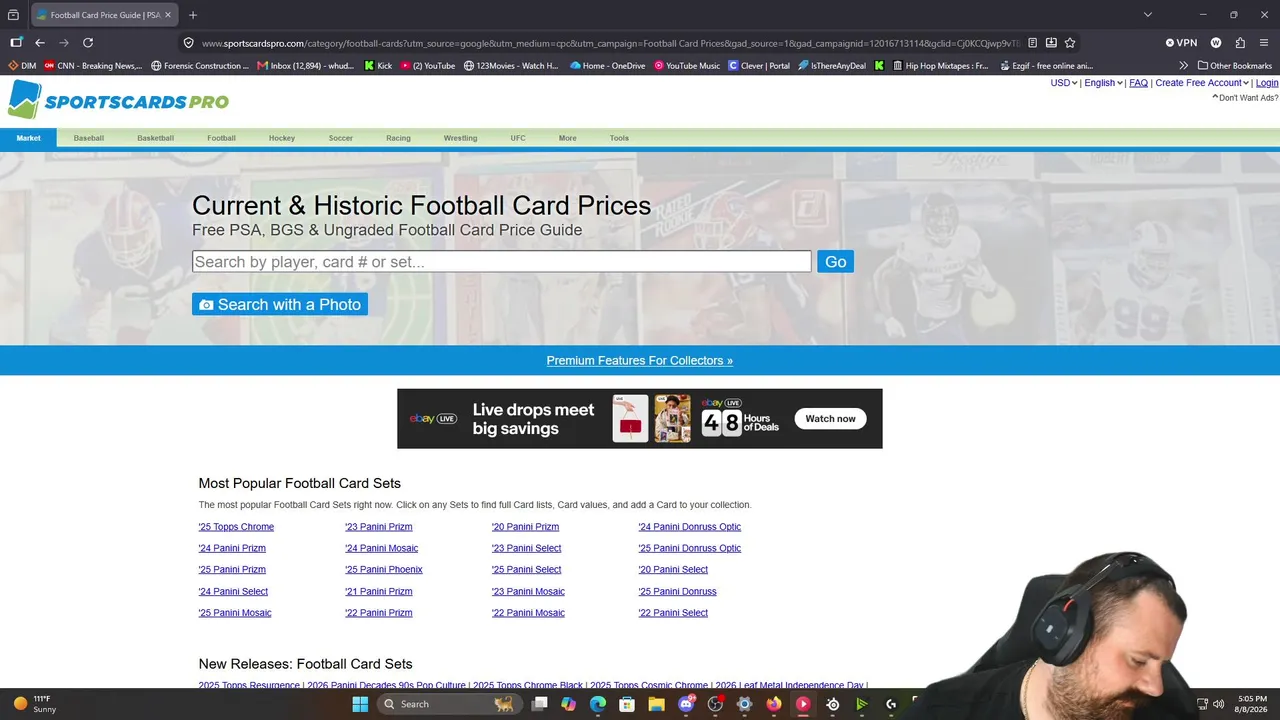1280x720 pixels.
Task: Click Watch now on the eBay ad
Action: [830, 419]
